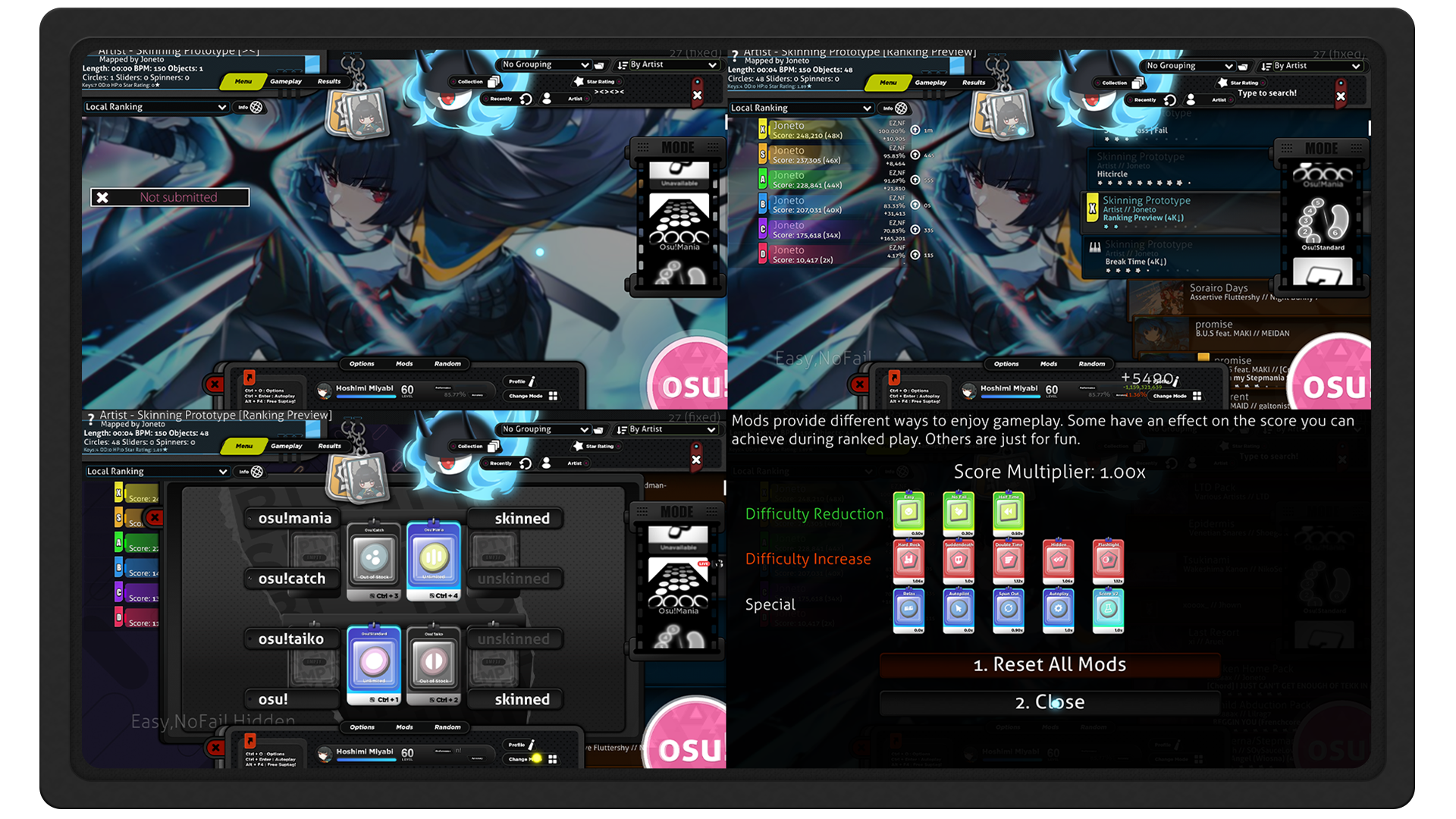Open Local Ranking dropdown in bottom-left panel

pyautogui.click(x=157, y=471)
